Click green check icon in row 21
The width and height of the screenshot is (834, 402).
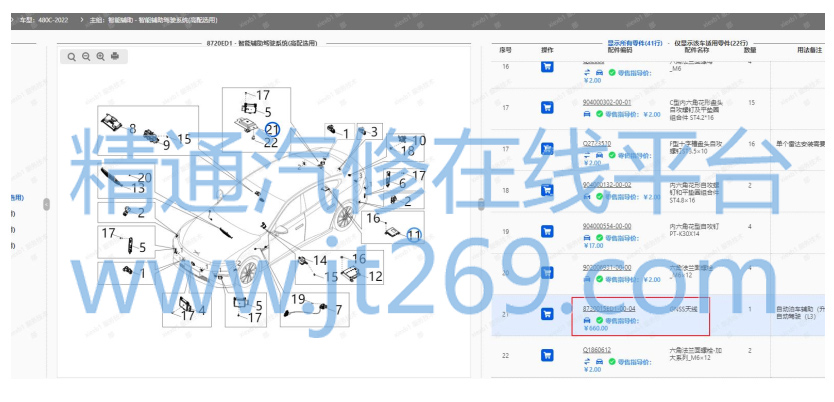click(599, 321)
